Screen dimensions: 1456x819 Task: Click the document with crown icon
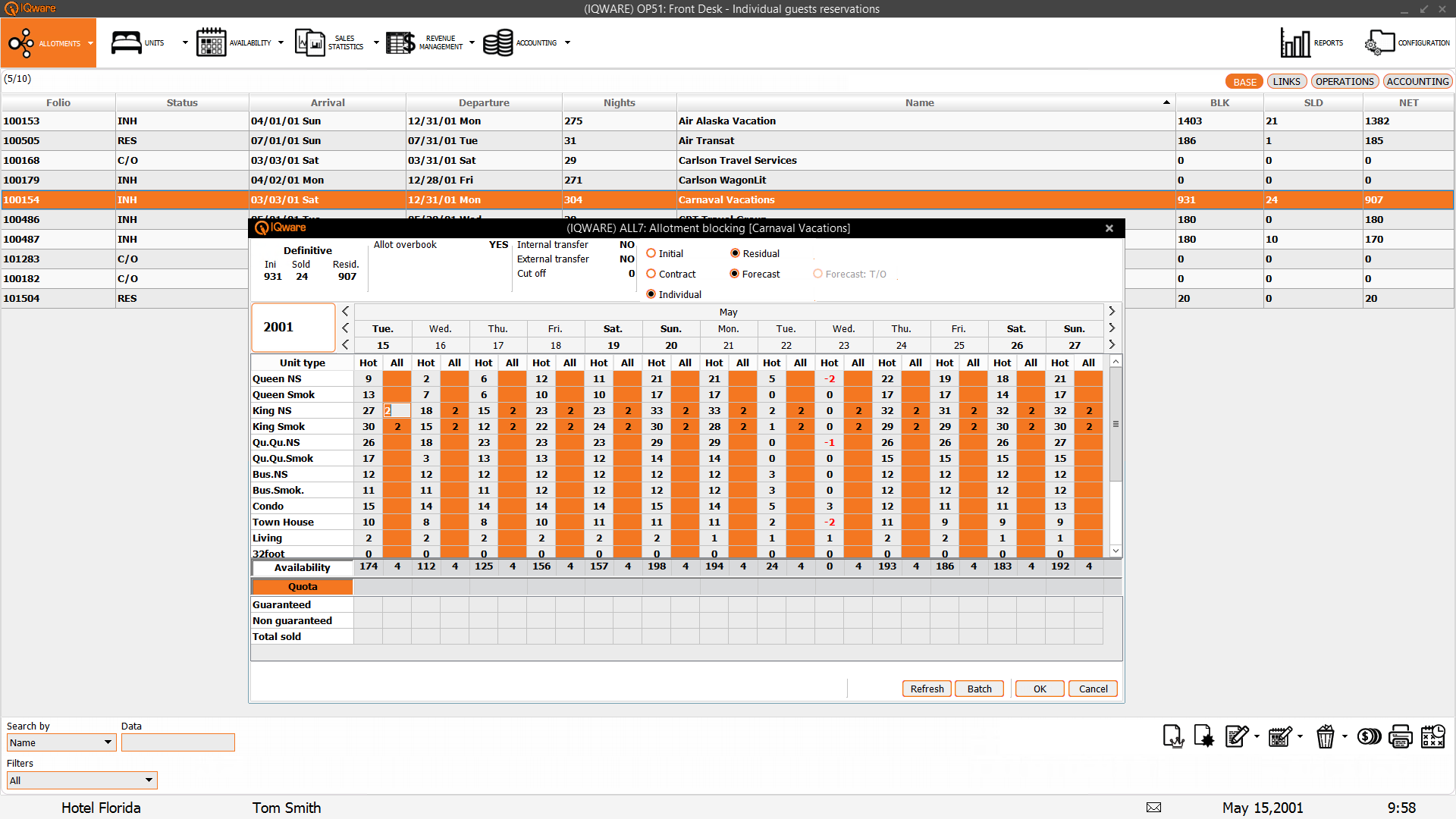[1173, 736]
